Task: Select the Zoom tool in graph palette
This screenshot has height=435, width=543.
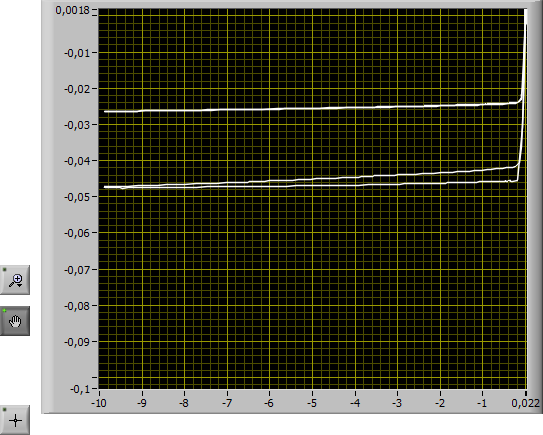Action: (15, 280)
